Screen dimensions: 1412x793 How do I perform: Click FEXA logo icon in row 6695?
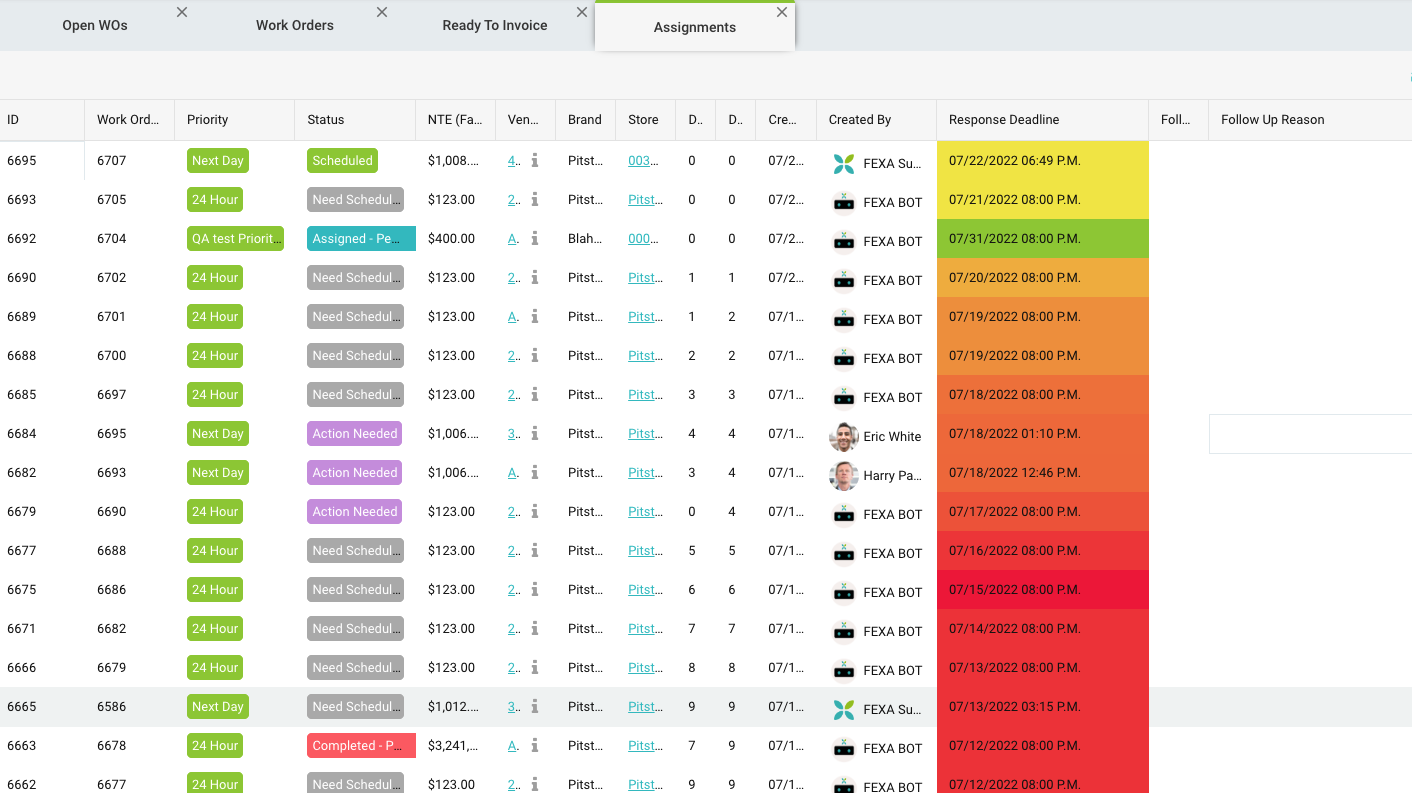(x=844, y=164)
